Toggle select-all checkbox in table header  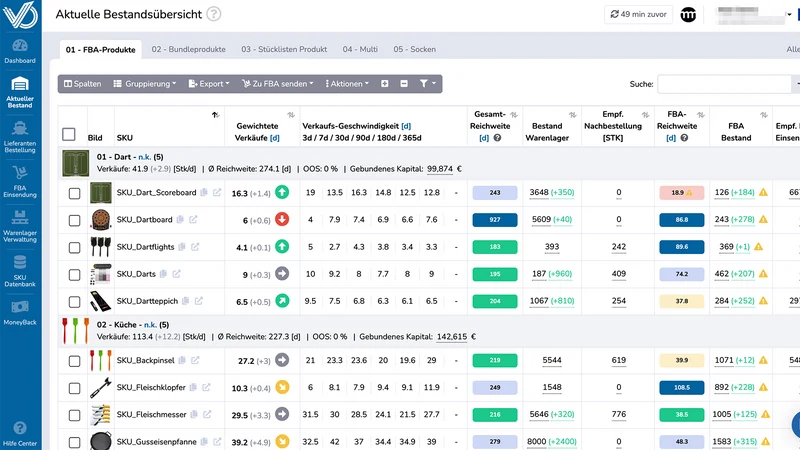(69, 134)
